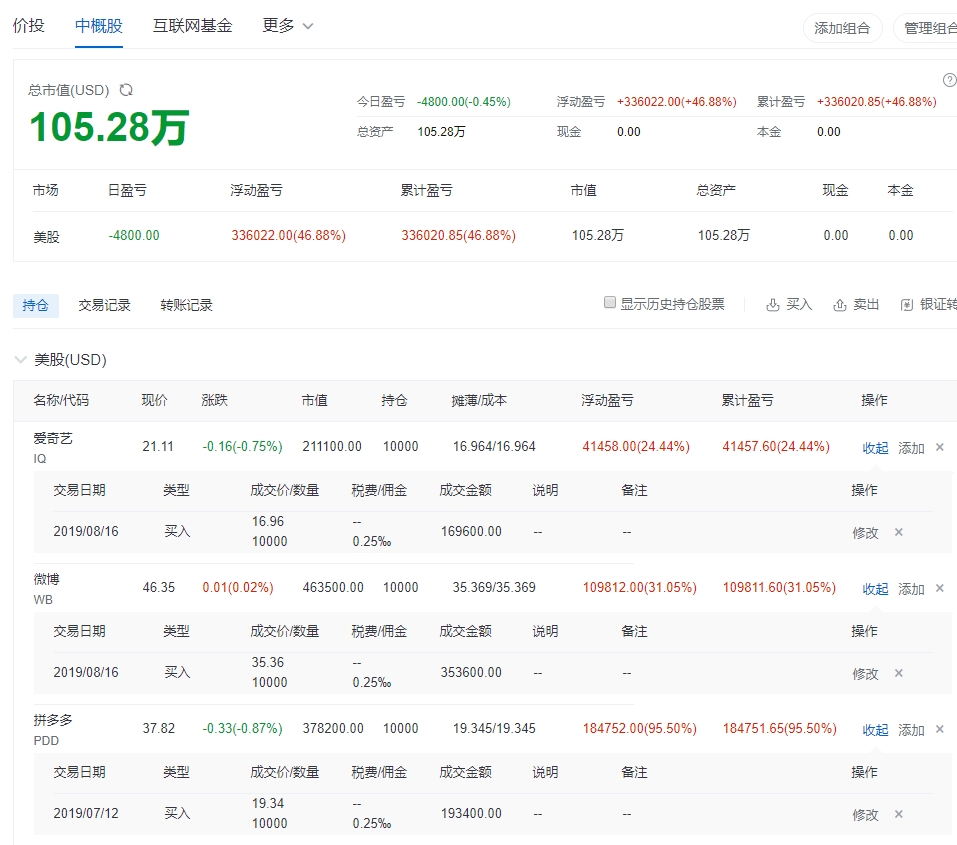Add a trade for 微博 via 添加
Image resolution: width=957 pixels, height=845 pixels.
911,589
